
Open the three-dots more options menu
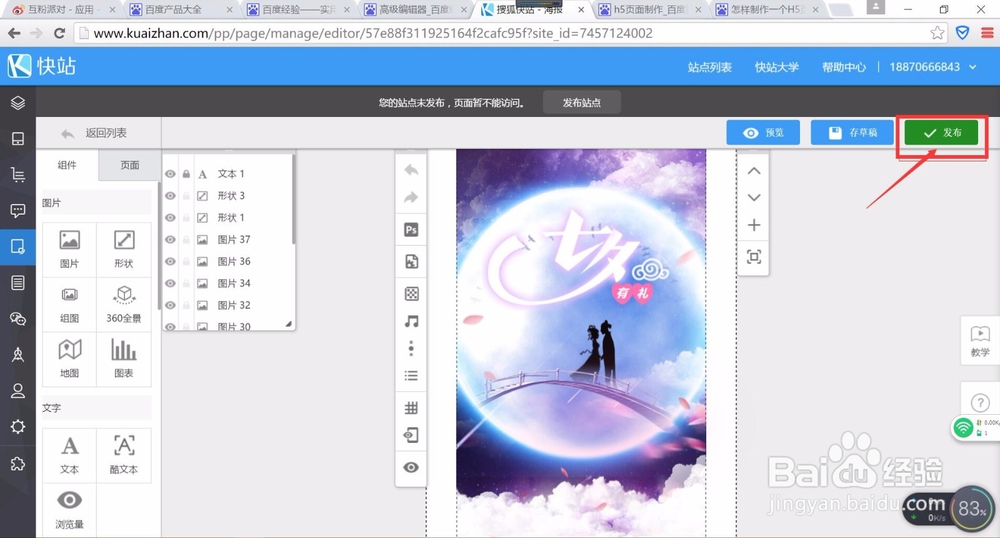click(x=411, y=348)
